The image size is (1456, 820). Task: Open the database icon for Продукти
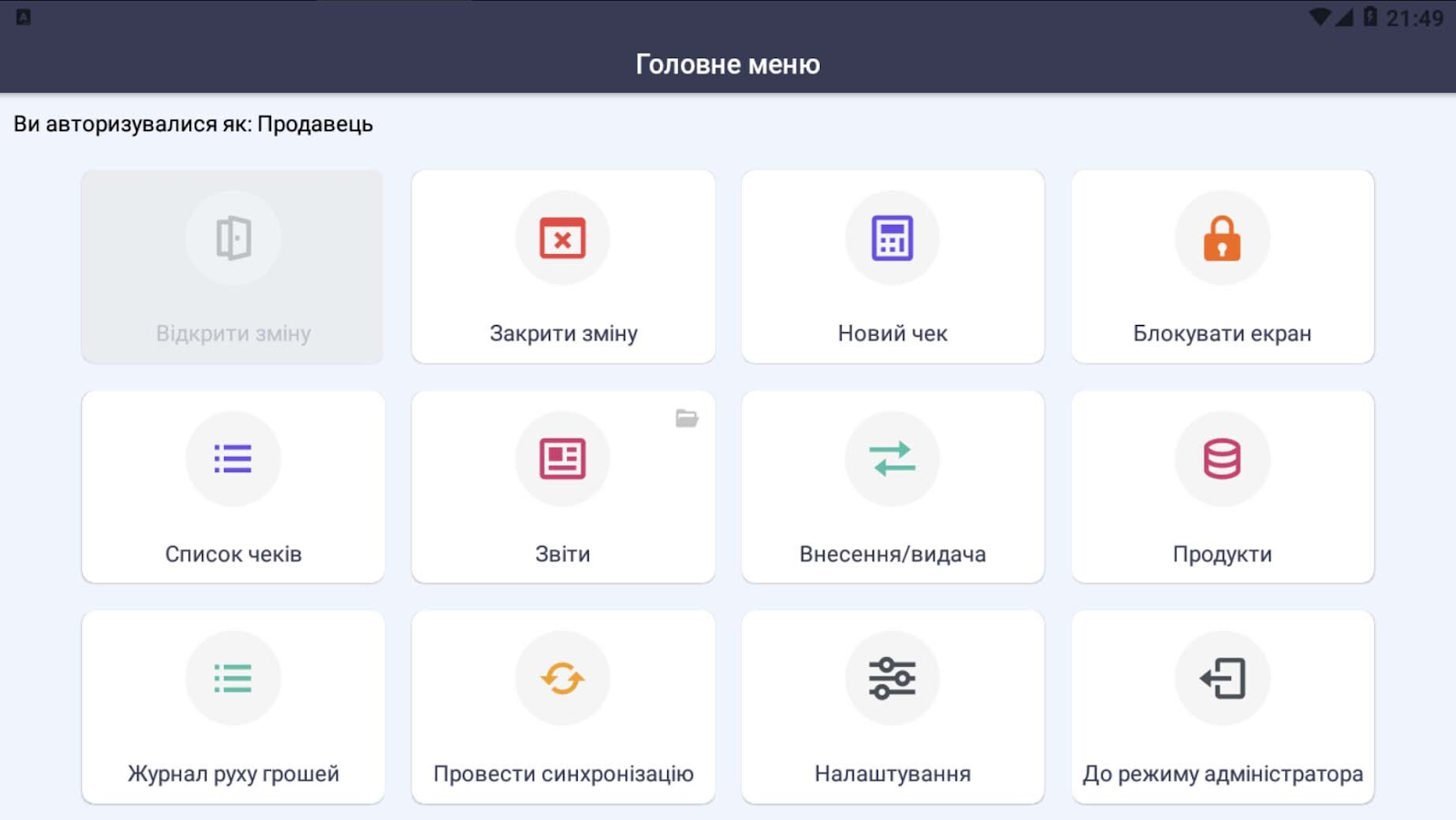(x=1222, y=459)
